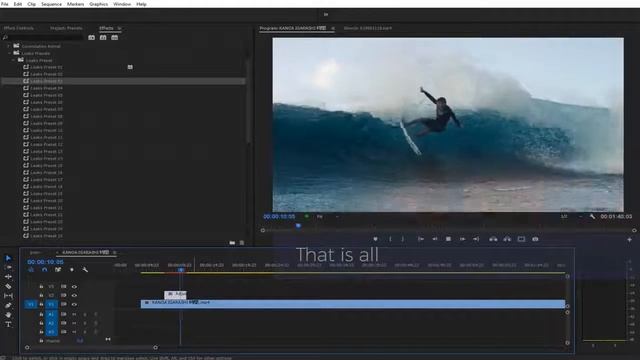Screen dimensions: 640x360
Task: Create new custom bin in Effects panel
Action: tap(232, 243)
